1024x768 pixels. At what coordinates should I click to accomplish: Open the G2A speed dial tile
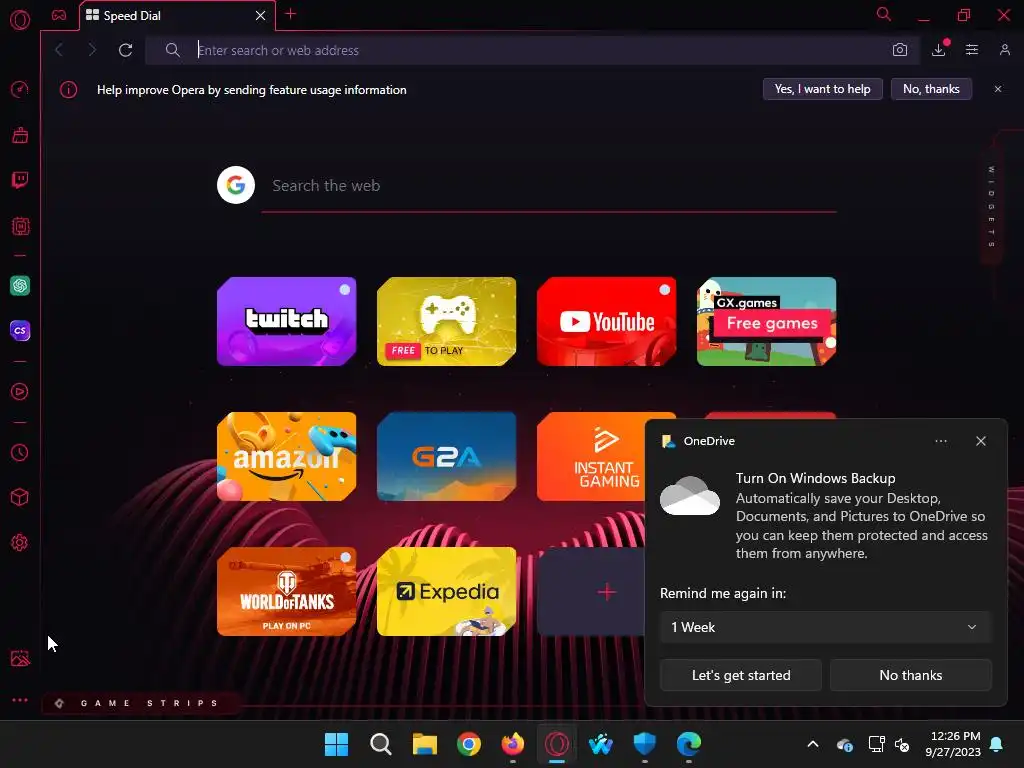coord(447,456)
